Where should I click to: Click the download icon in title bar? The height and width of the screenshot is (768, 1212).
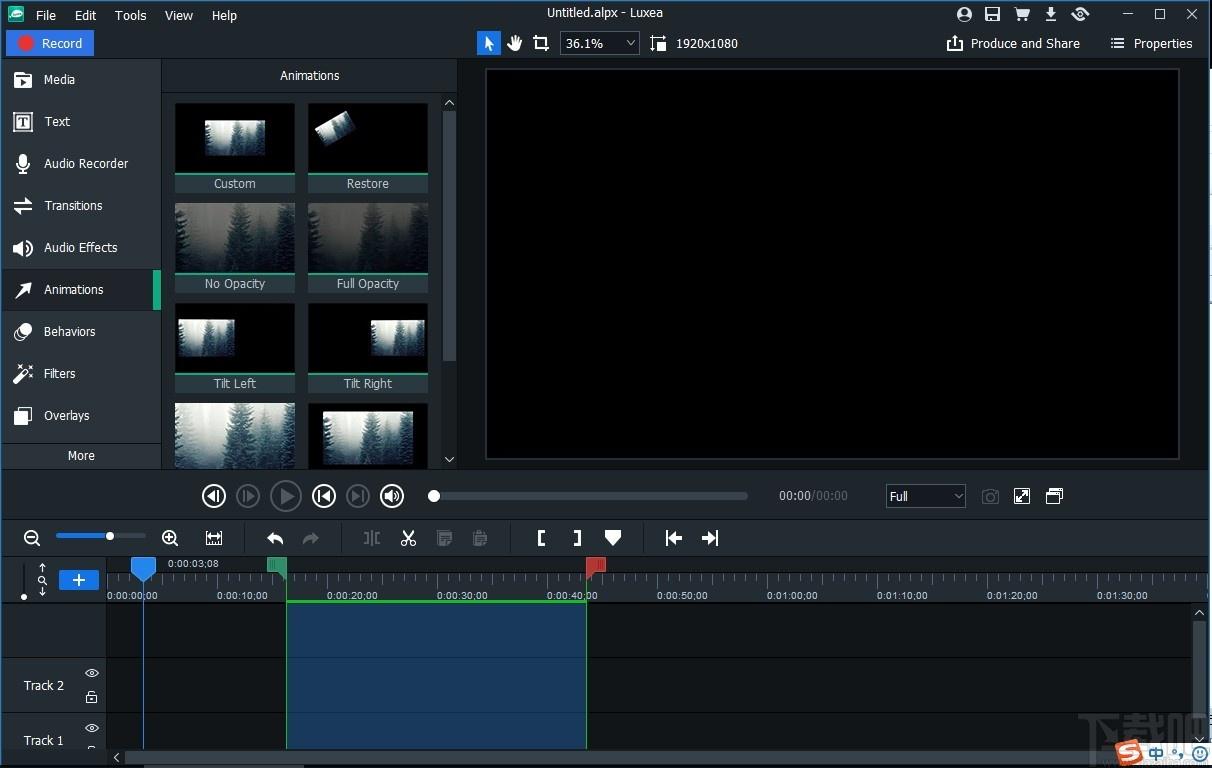[x=1051, y=14]
